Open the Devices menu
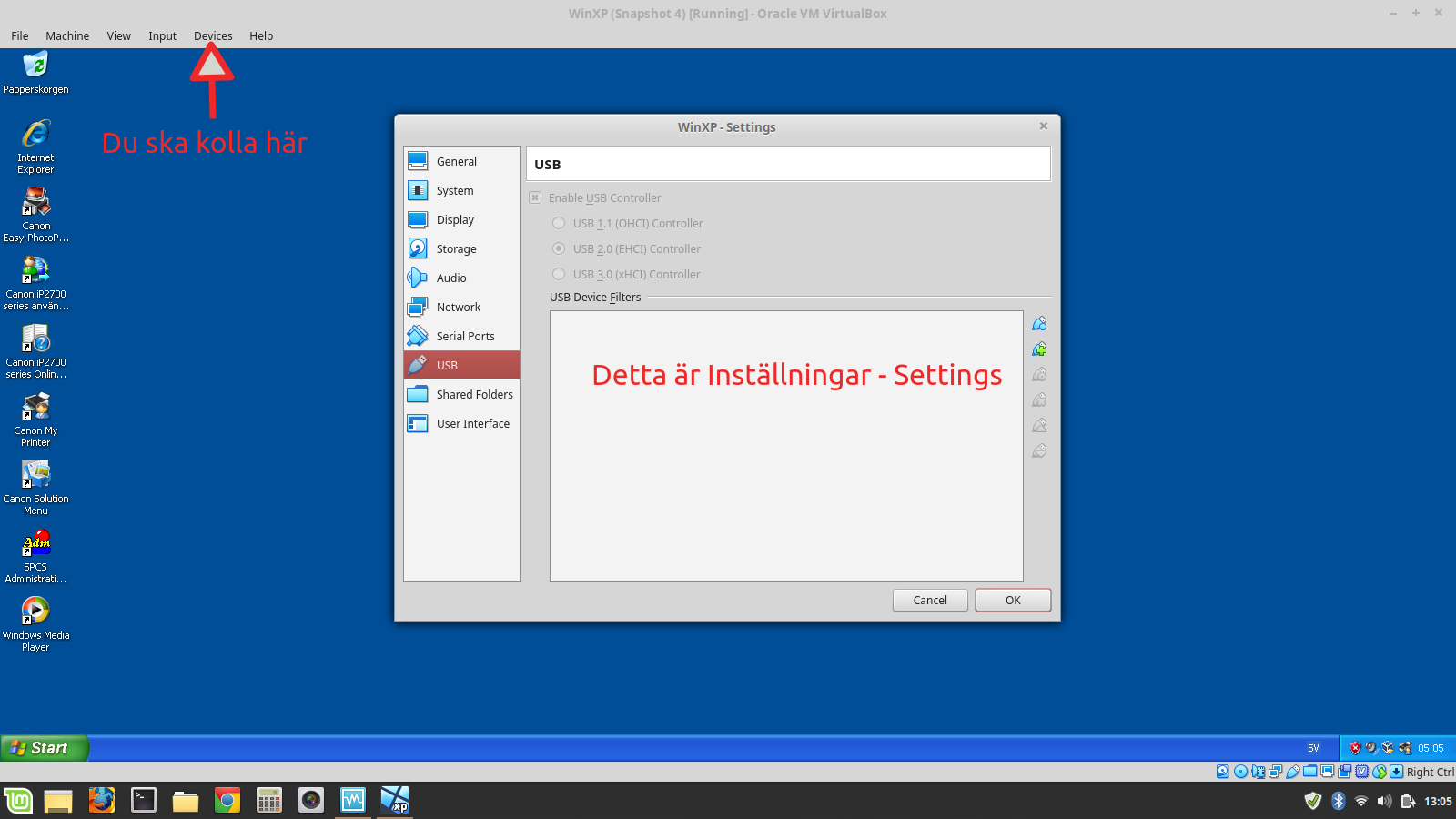Viewport: 1456px width, 819px height. pos(213,36)
